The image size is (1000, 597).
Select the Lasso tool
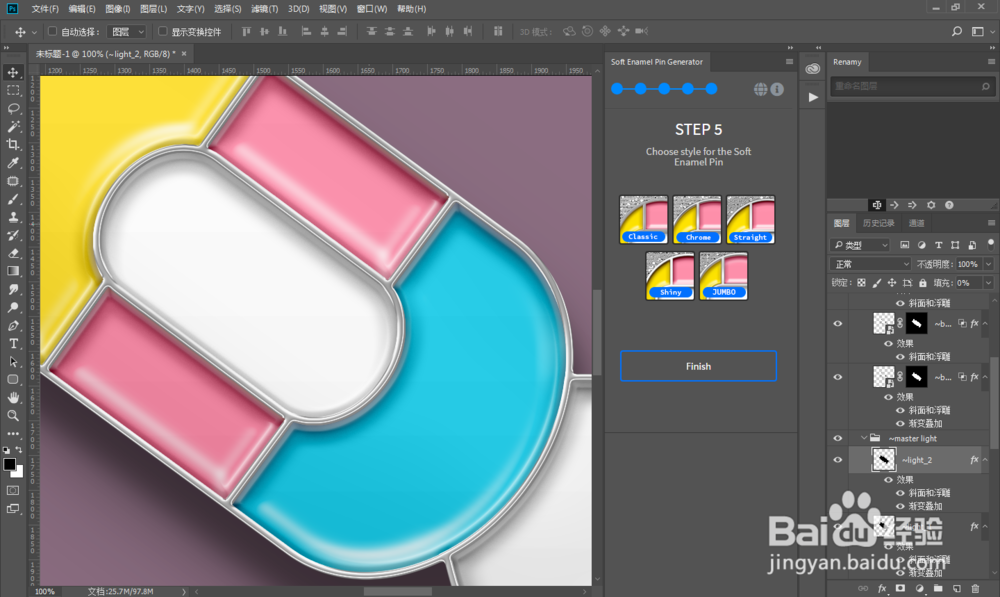(x=13, y=108)
